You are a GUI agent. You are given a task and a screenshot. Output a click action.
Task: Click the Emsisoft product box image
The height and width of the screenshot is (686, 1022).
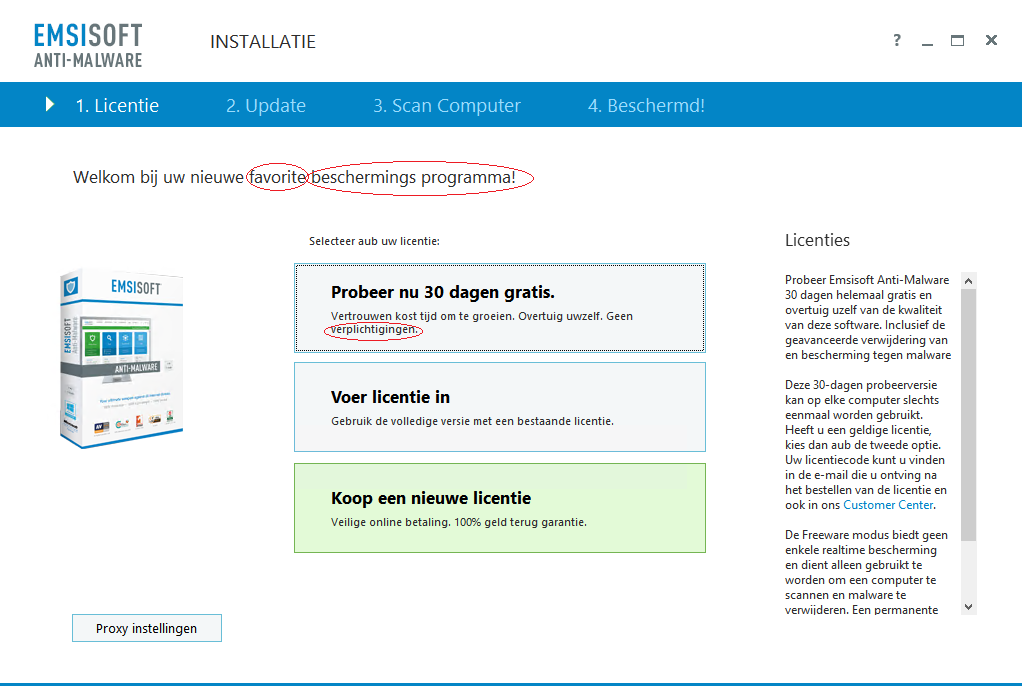[x=121, y=358]
